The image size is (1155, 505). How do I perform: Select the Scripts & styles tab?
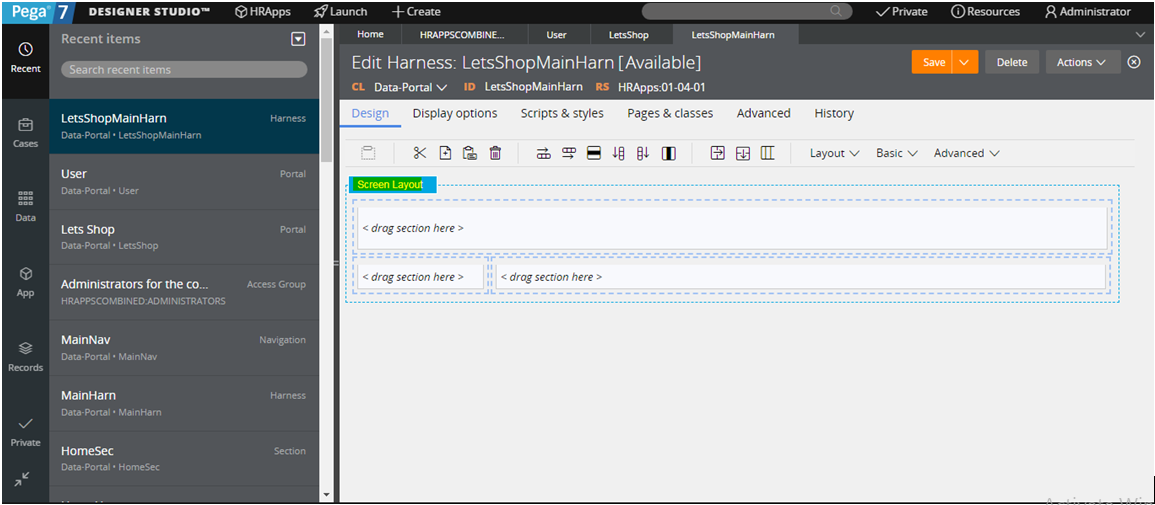click(x=562, y=113)
